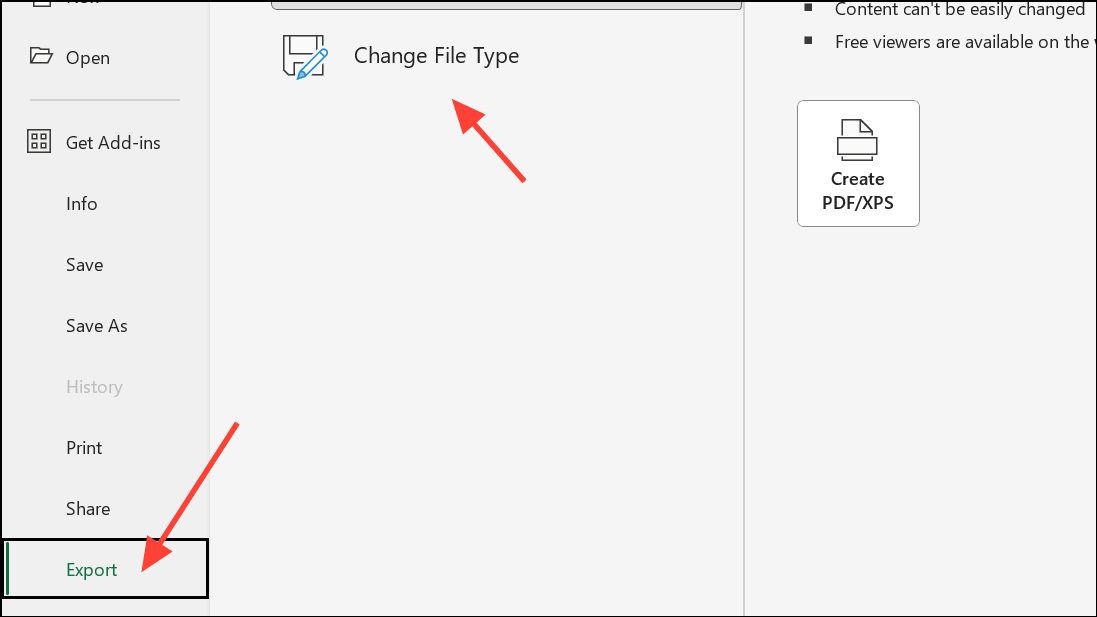Open the Save As page
The image size is (1097, 617).
[x=97, y=326]
